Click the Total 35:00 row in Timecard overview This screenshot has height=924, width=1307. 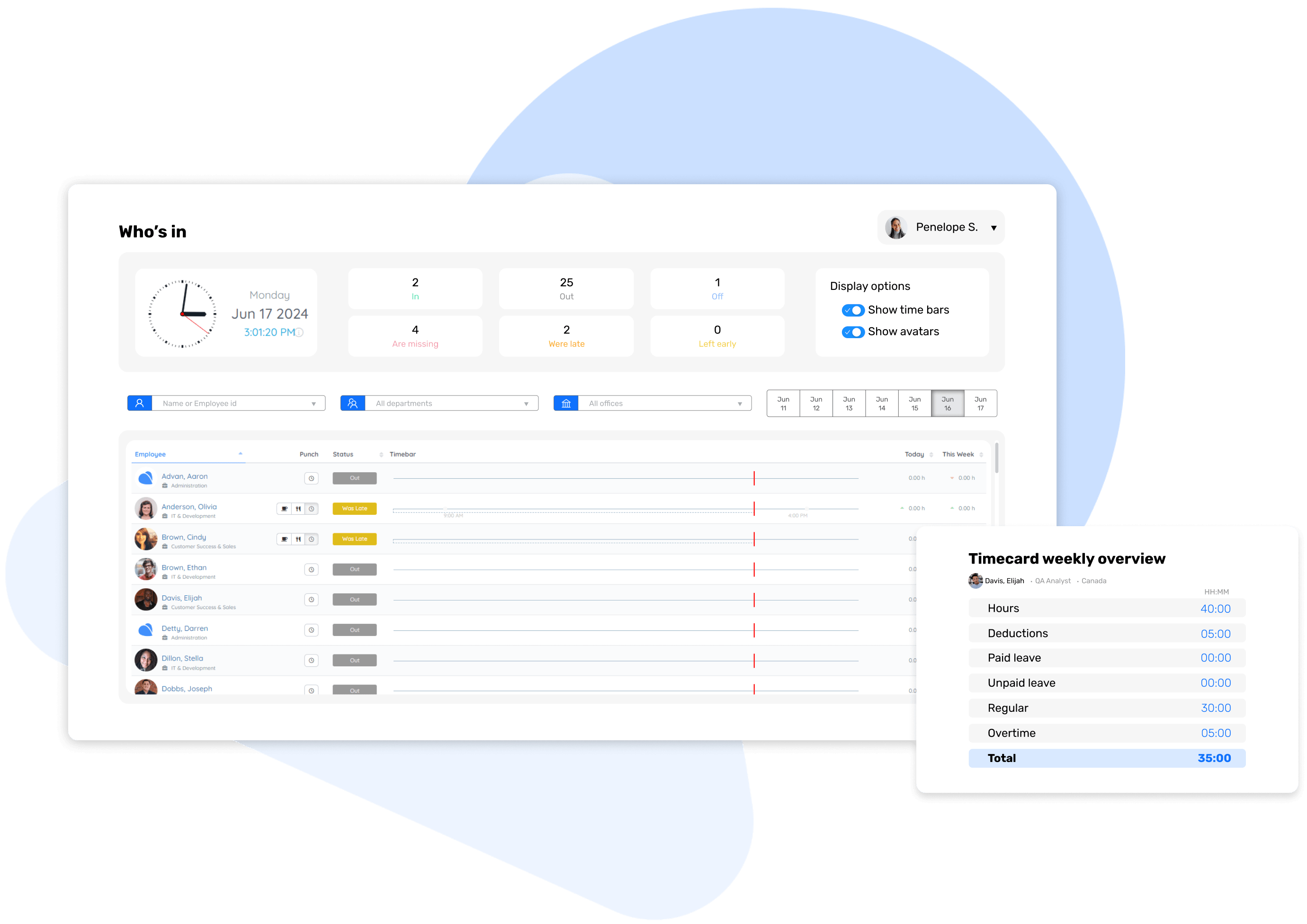(1107, 758)
